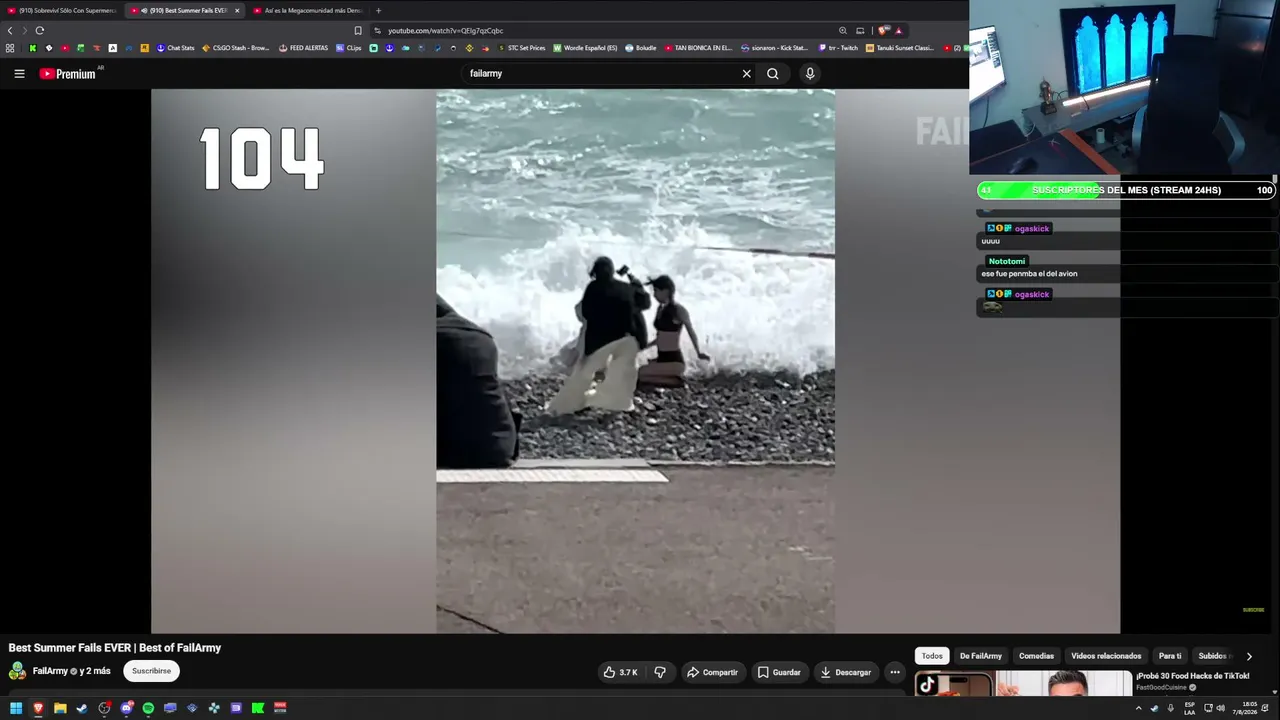Dislike the video with thumbs down

[x=660, y=672]
